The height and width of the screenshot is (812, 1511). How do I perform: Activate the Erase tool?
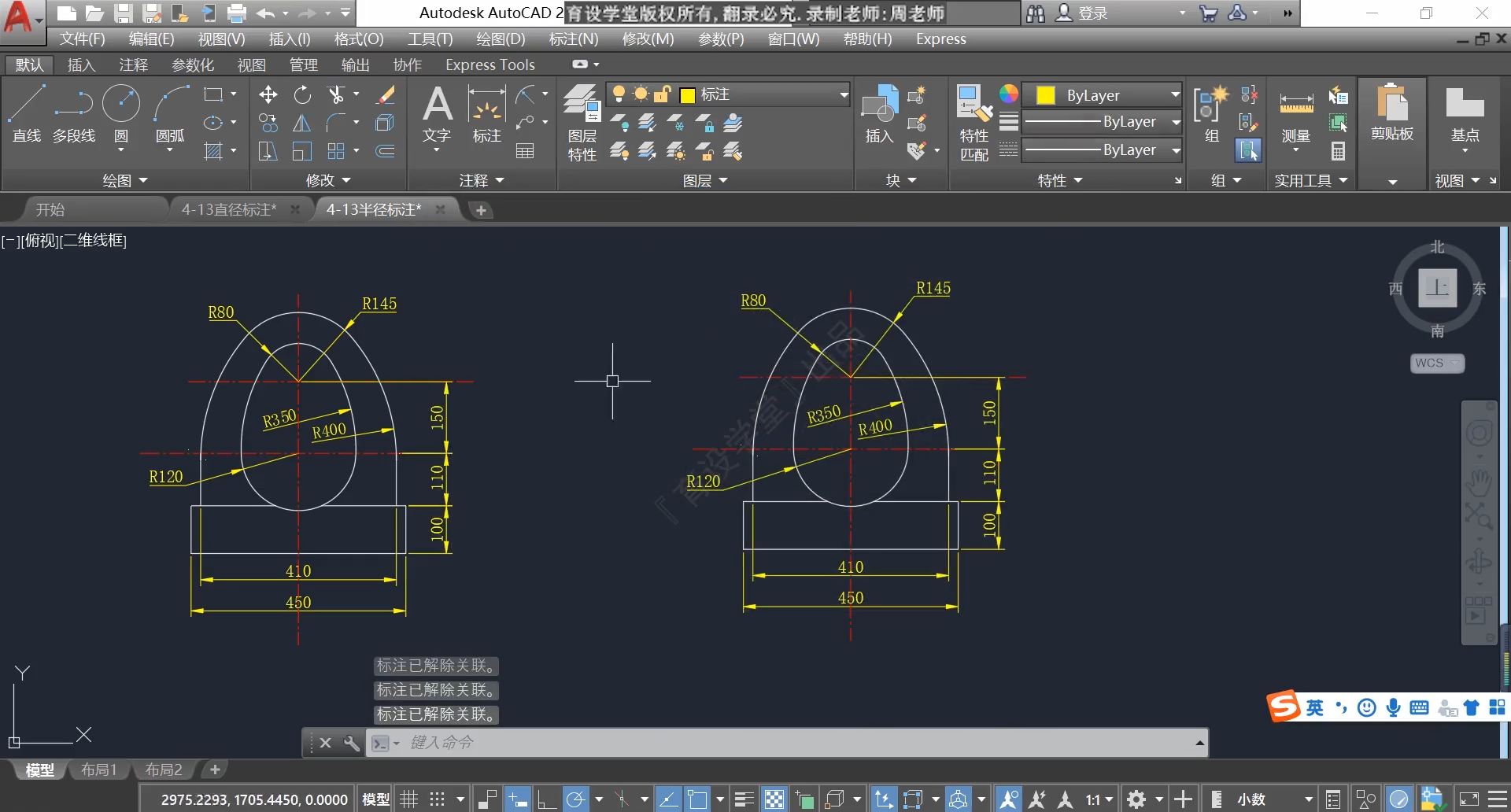click(x=385, y=95)
